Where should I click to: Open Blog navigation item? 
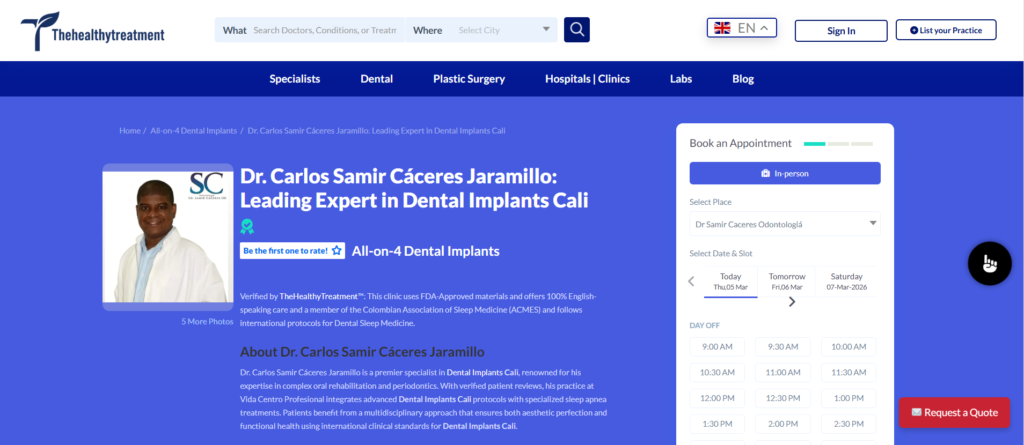743,79
